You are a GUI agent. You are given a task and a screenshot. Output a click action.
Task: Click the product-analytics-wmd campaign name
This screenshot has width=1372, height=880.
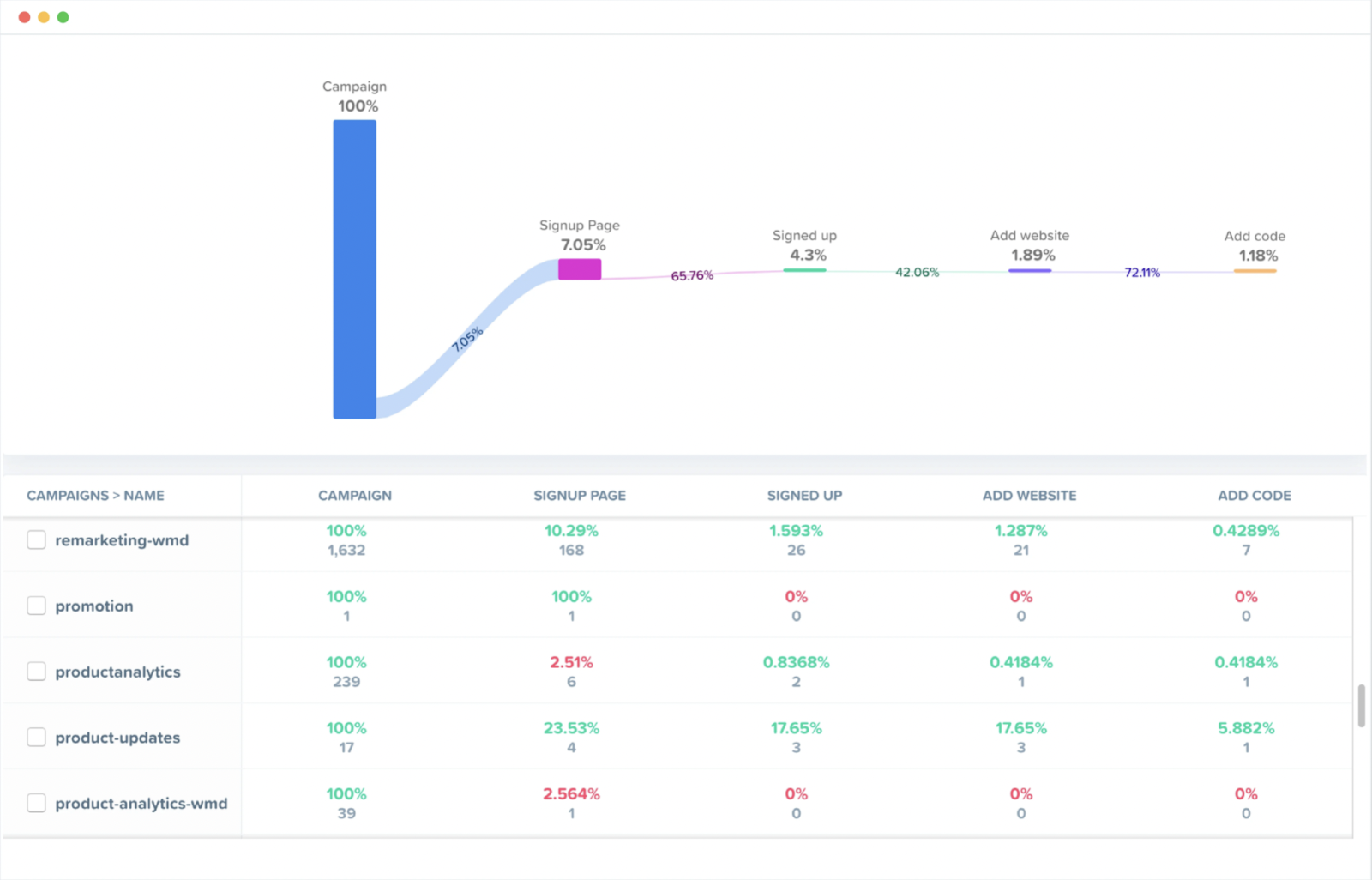(141, 804)
